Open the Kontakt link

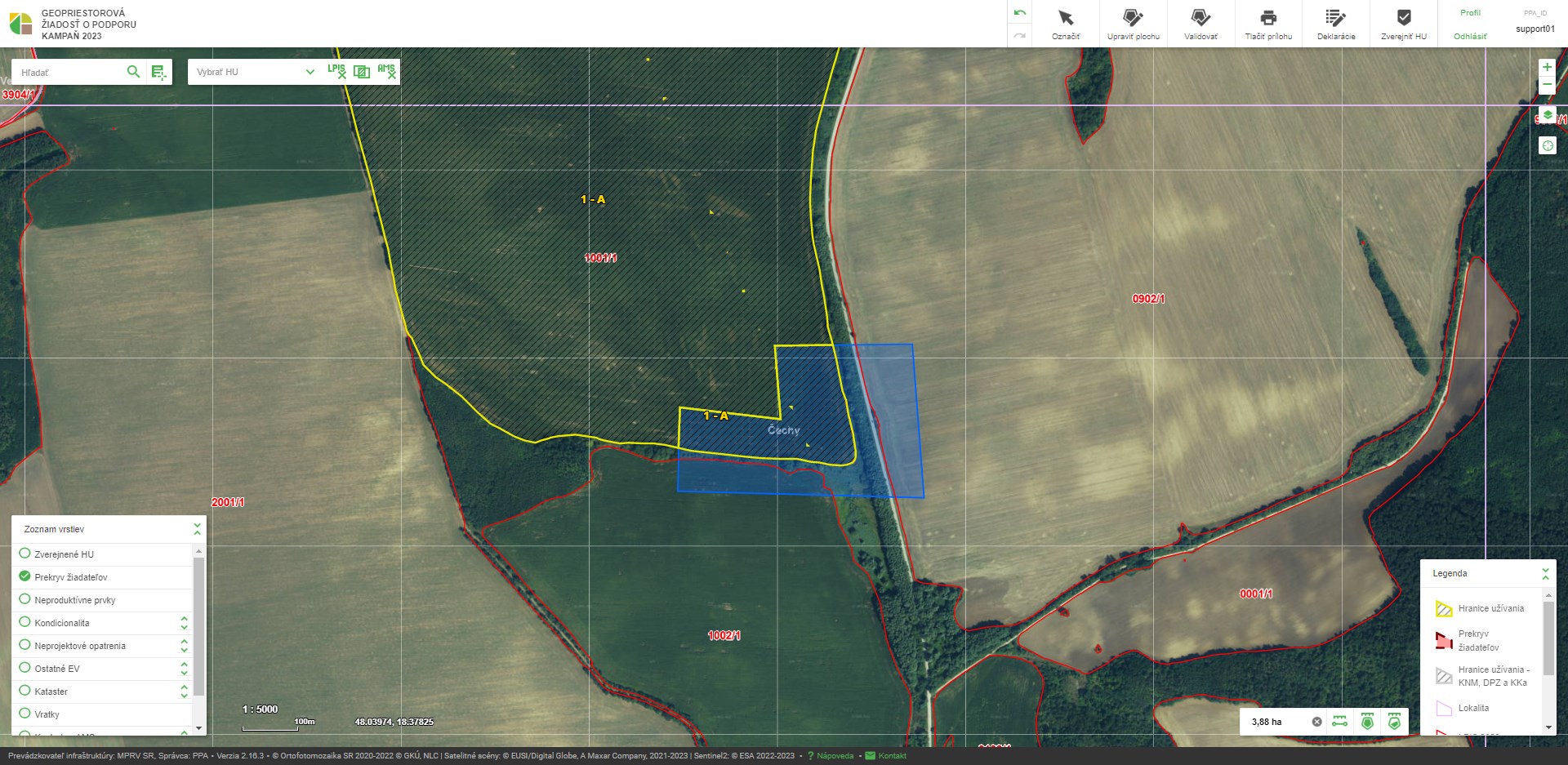tap(886, 756)
